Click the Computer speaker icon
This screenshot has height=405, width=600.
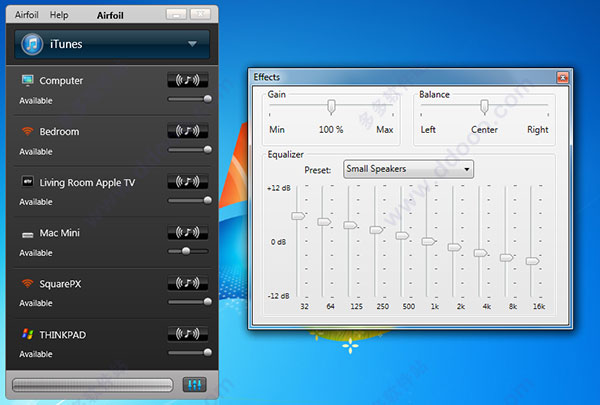28,80
